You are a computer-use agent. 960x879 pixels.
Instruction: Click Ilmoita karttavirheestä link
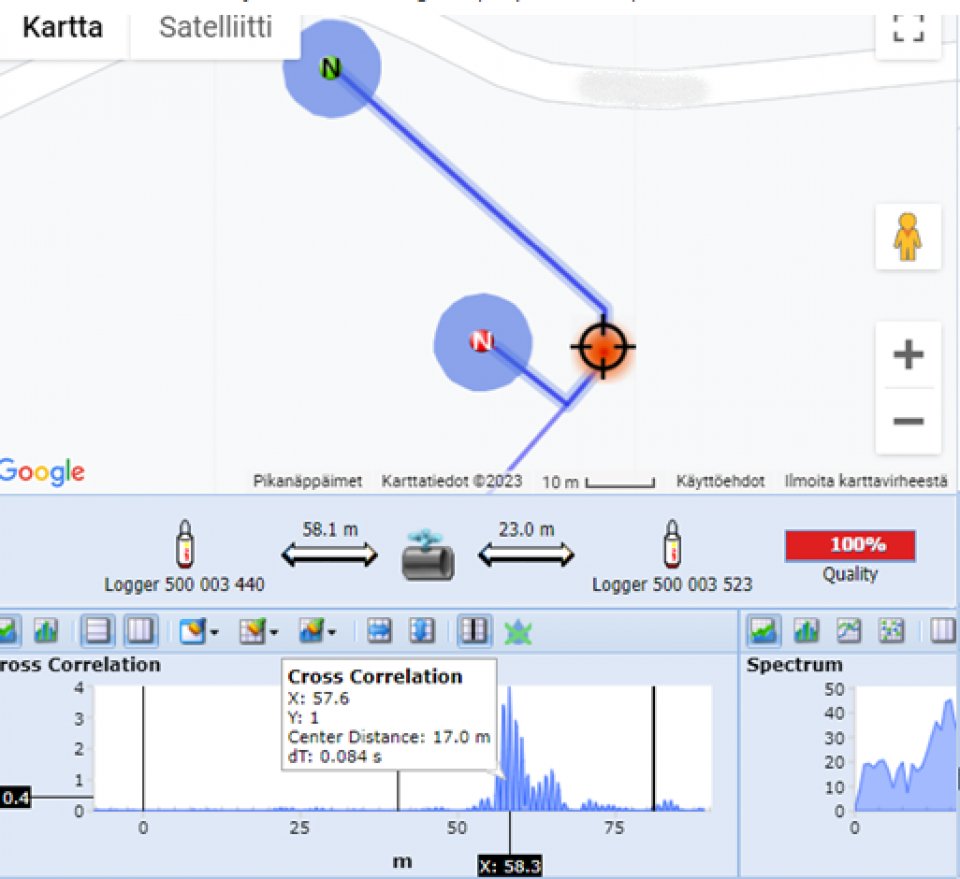(x=866, y=481)
